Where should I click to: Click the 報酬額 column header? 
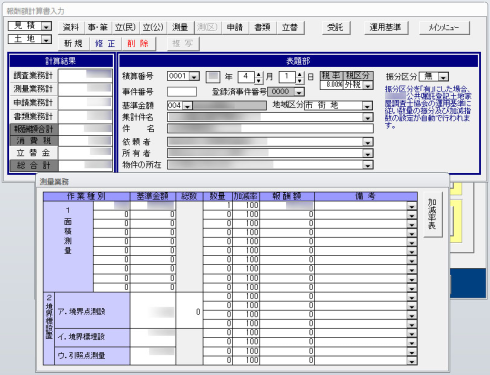point(287,196)
